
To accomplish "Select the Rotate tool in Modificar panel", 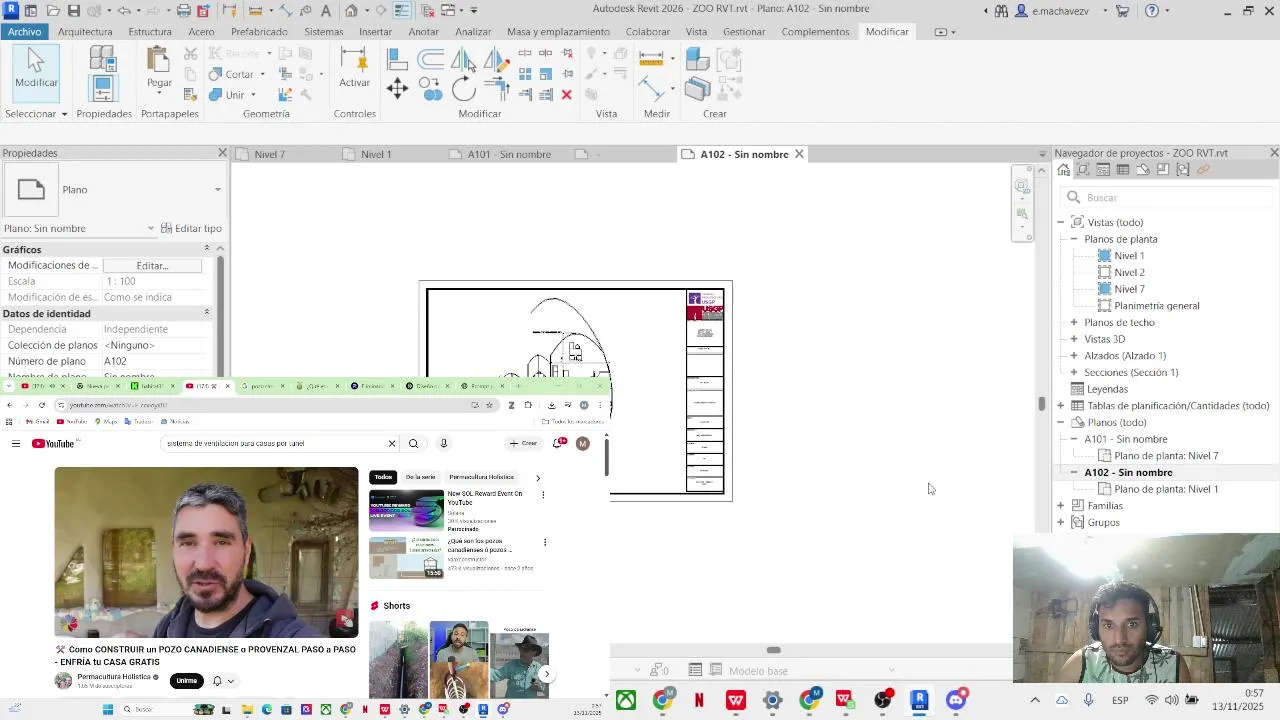I will (463, 89).
